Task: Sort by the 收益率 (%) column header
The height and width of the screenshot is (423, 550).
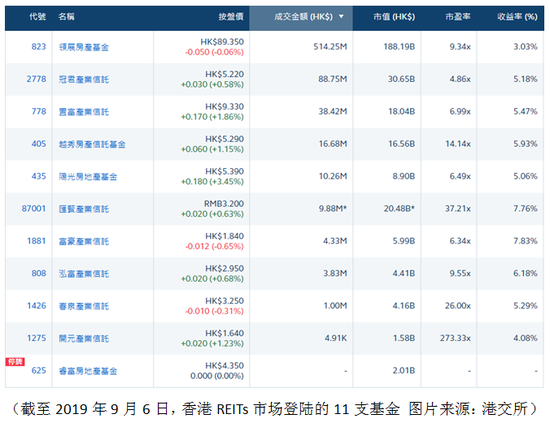Action: (x=517, y=16)
